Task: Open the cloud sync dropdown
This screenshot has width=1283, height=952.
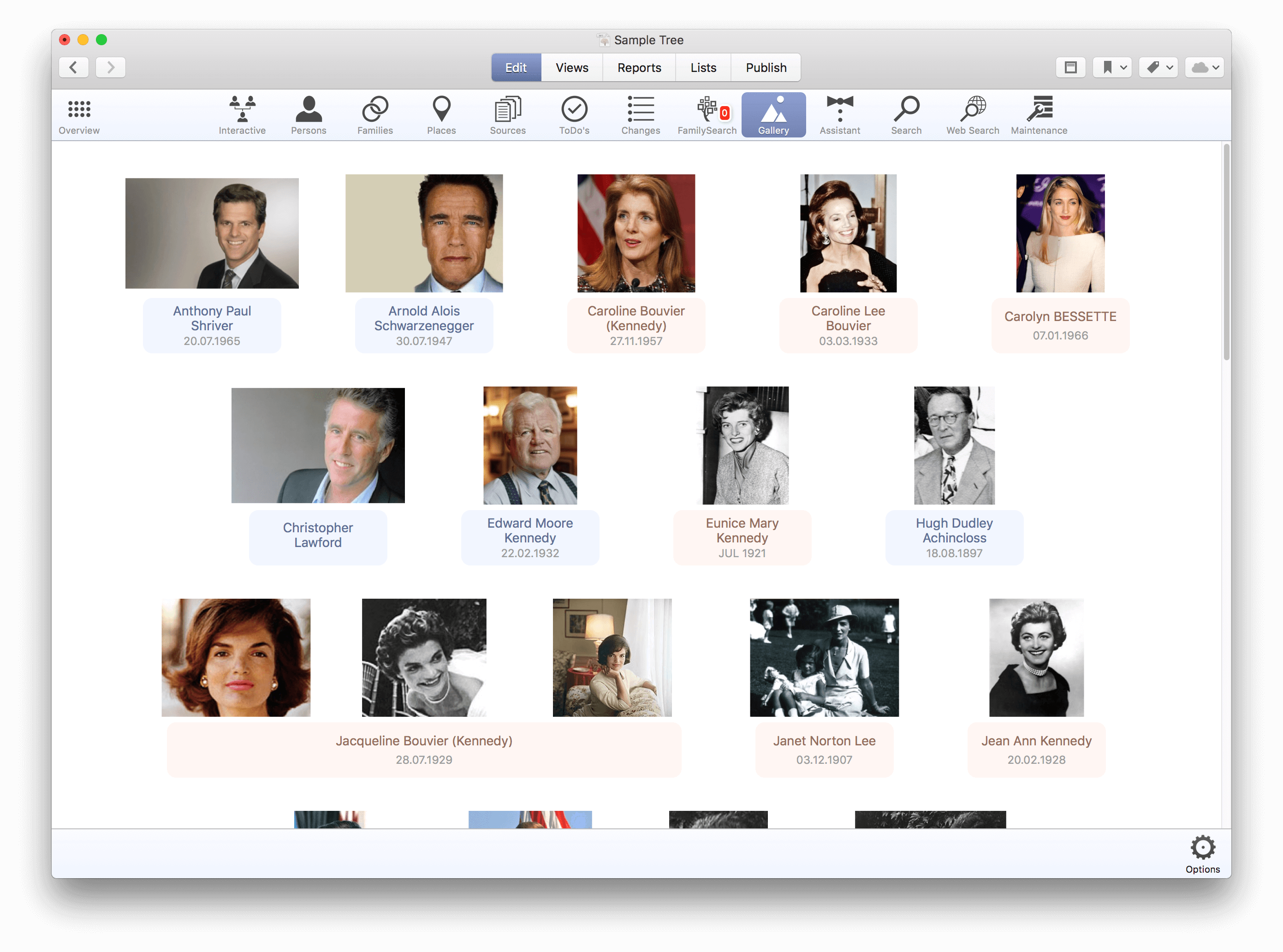Action: [1205, 67]
